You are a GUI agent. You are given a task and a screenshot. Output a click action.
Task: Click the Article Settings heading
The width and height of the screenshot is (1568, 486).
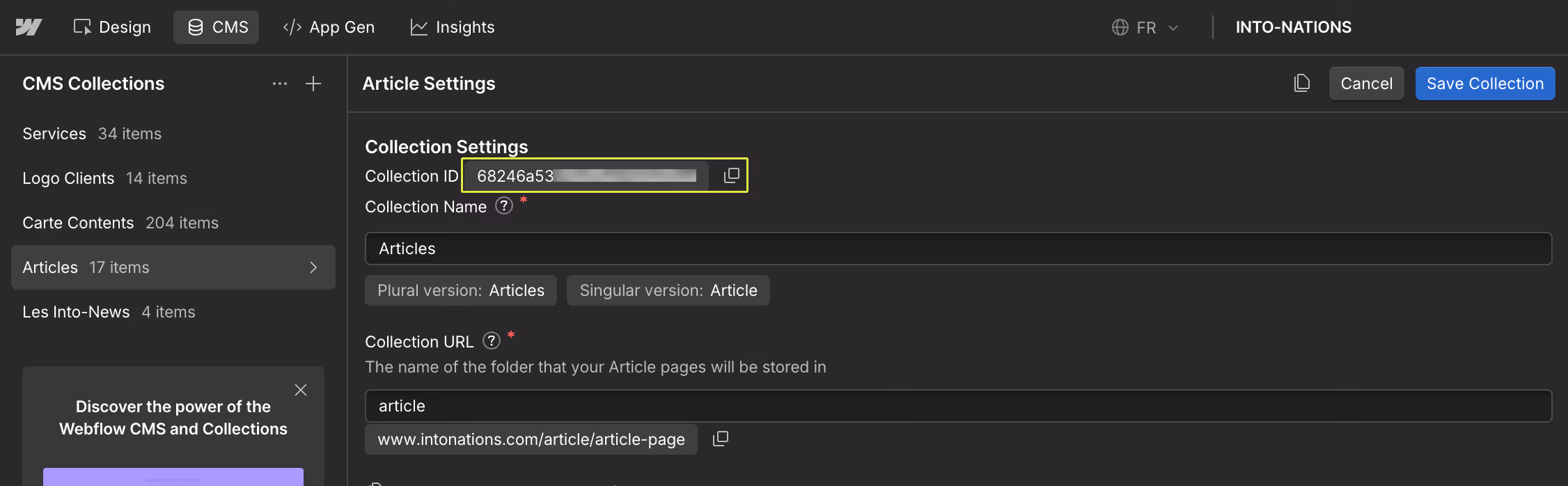[x=429, y=84]
